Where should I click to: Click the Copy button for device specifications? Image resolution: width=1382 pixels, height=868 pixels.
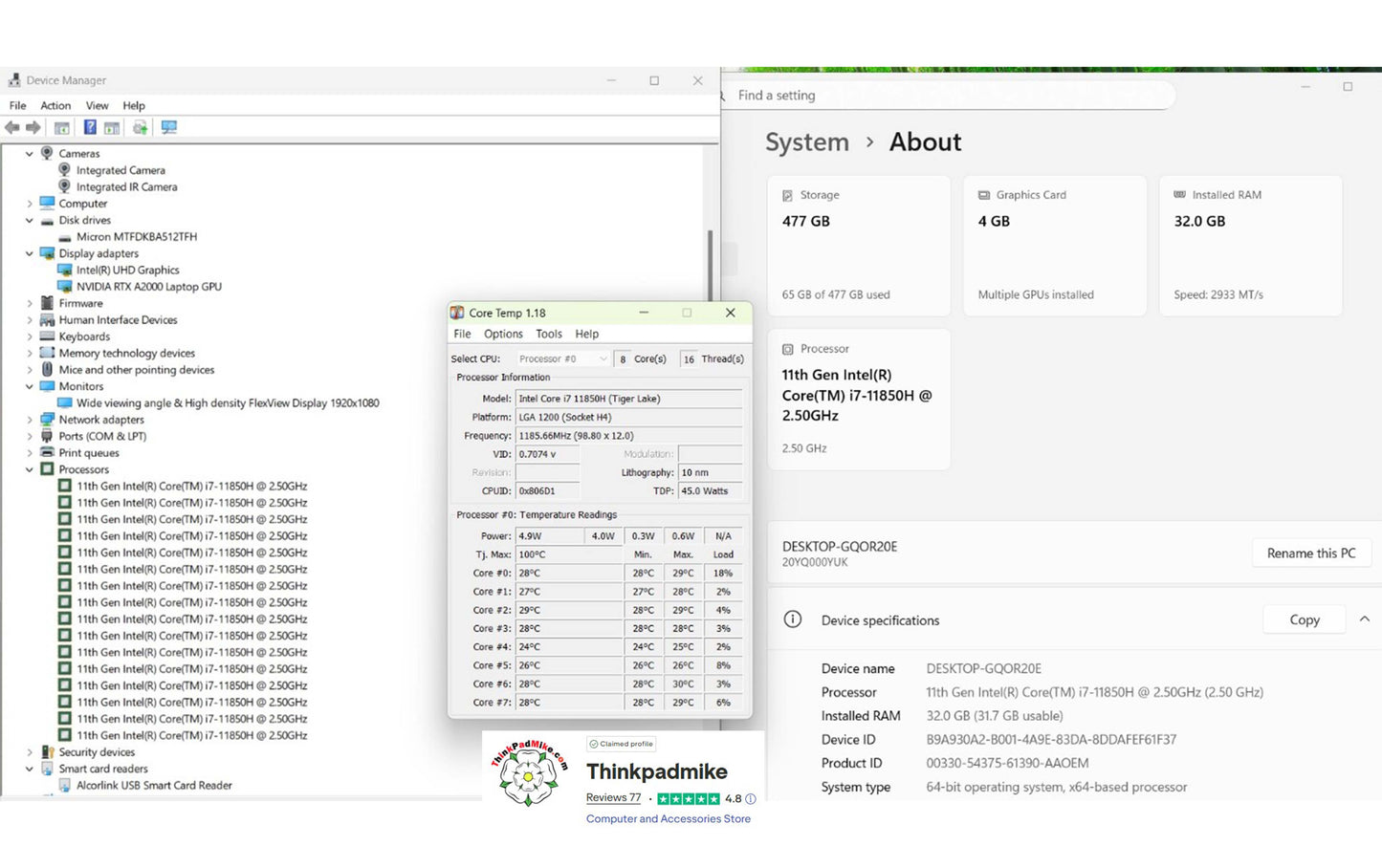tap(1304, 619)
